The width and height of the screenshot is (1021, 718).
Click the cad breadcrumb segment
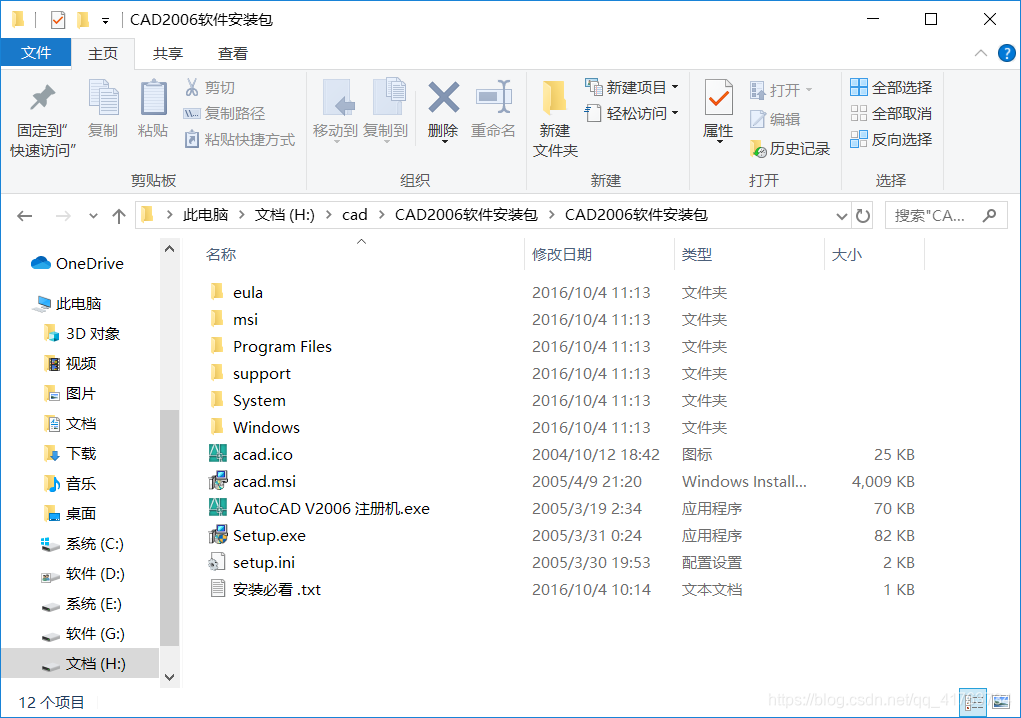click(355, 215)
